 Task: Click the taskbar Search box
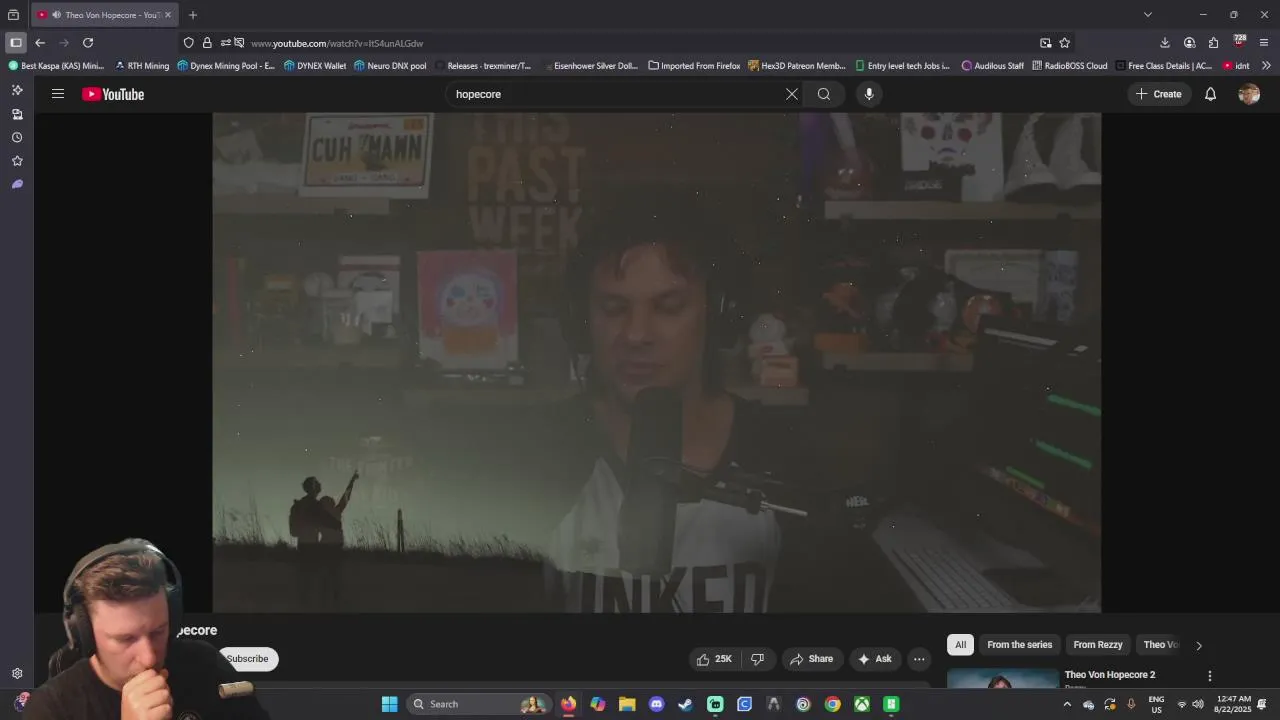[478, 704]
